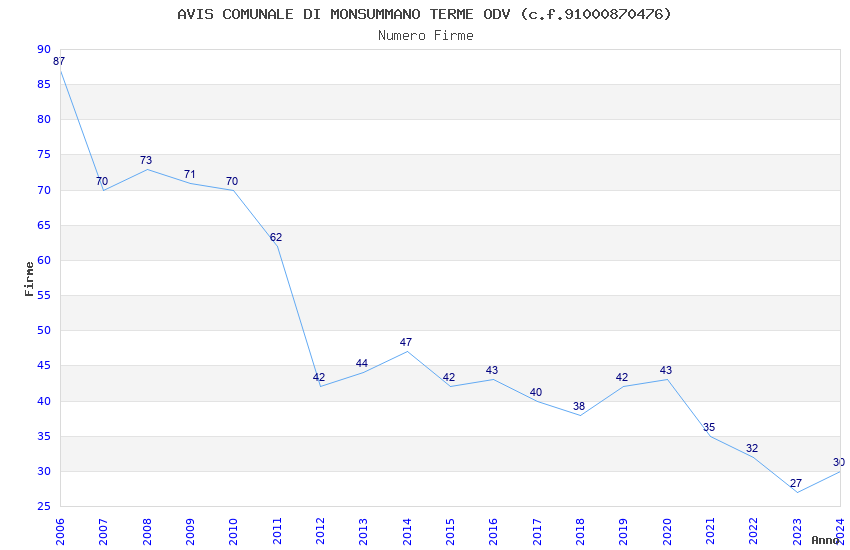Screen dimensions: 850x550
Task: Select the 44 data label for 2013
Action: click(x=362, y=364)
